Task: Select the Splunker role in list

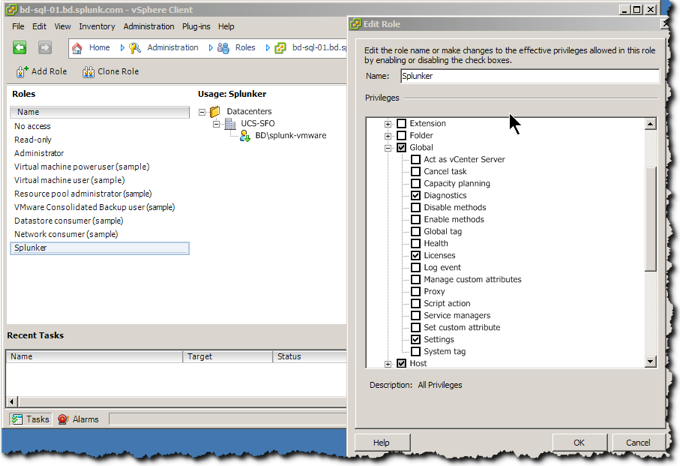Action: tap(100, 248)
